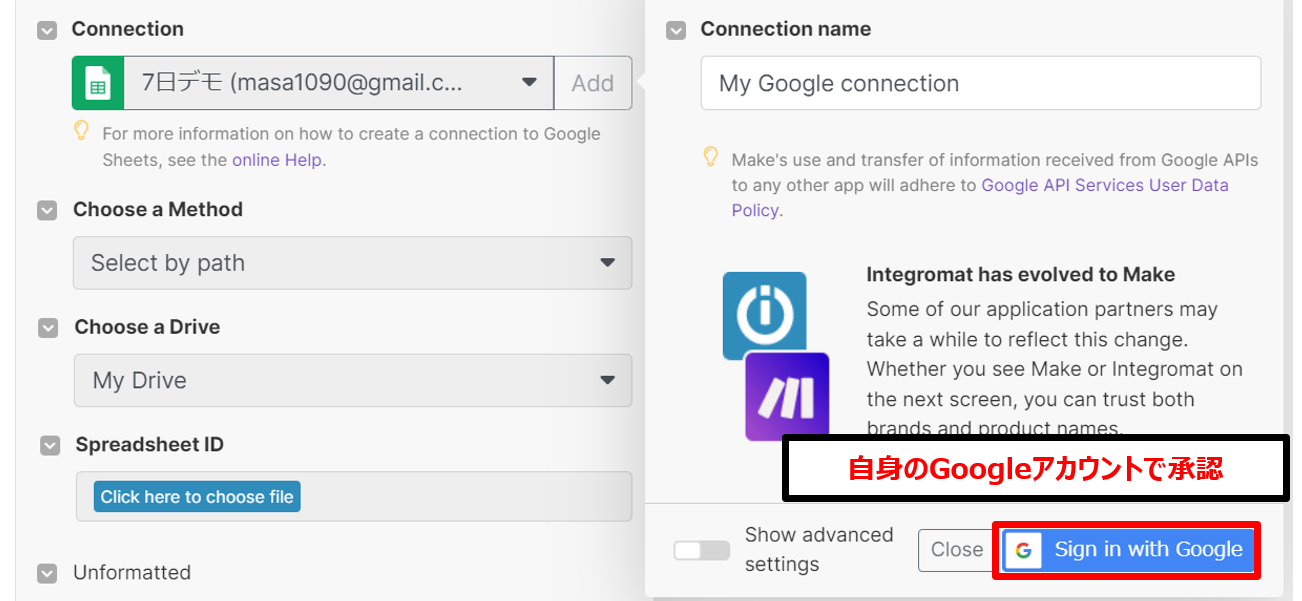Open Google API Services User Data Policy link

point(980,198)
